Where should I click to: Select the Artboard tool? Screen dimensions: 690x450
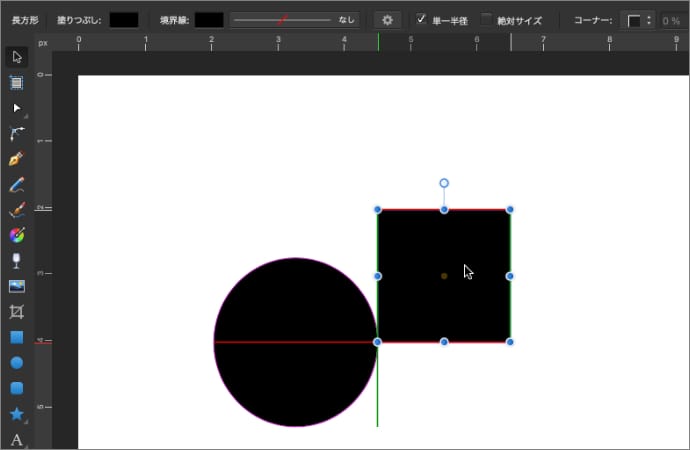tap(17, 82)
